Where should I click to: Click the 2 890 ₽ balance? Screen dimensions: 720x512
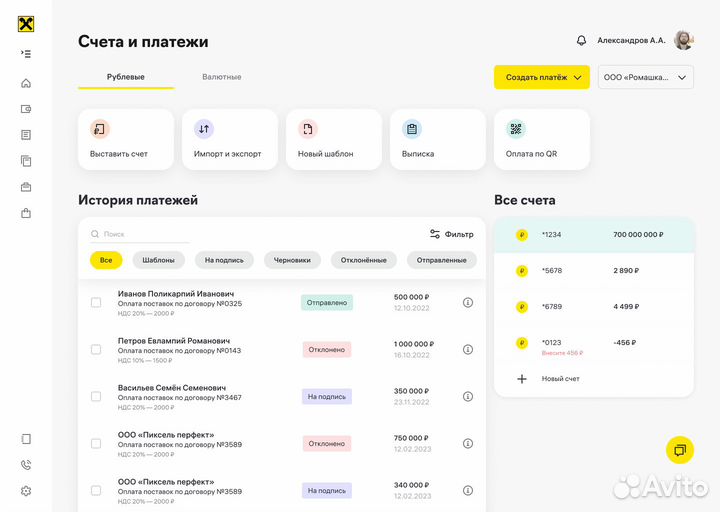[x=626, y=271]
